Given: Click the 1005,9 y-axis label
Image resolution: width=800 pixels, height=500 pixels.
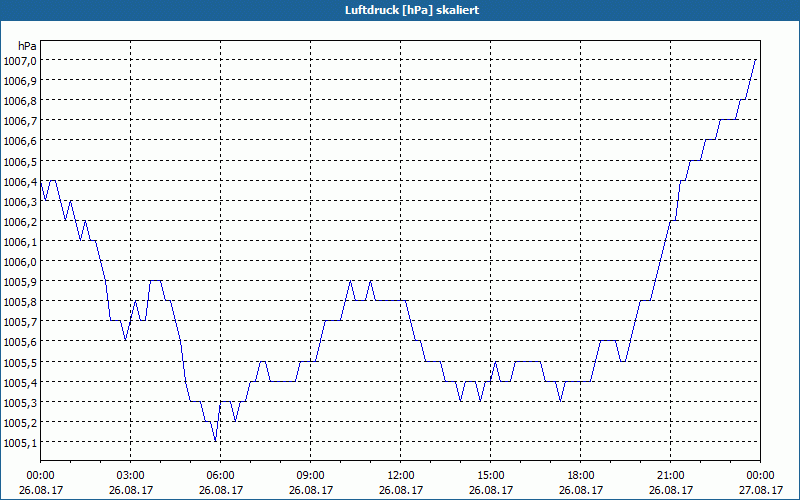Looking at the screenshot, I should 20,282.
